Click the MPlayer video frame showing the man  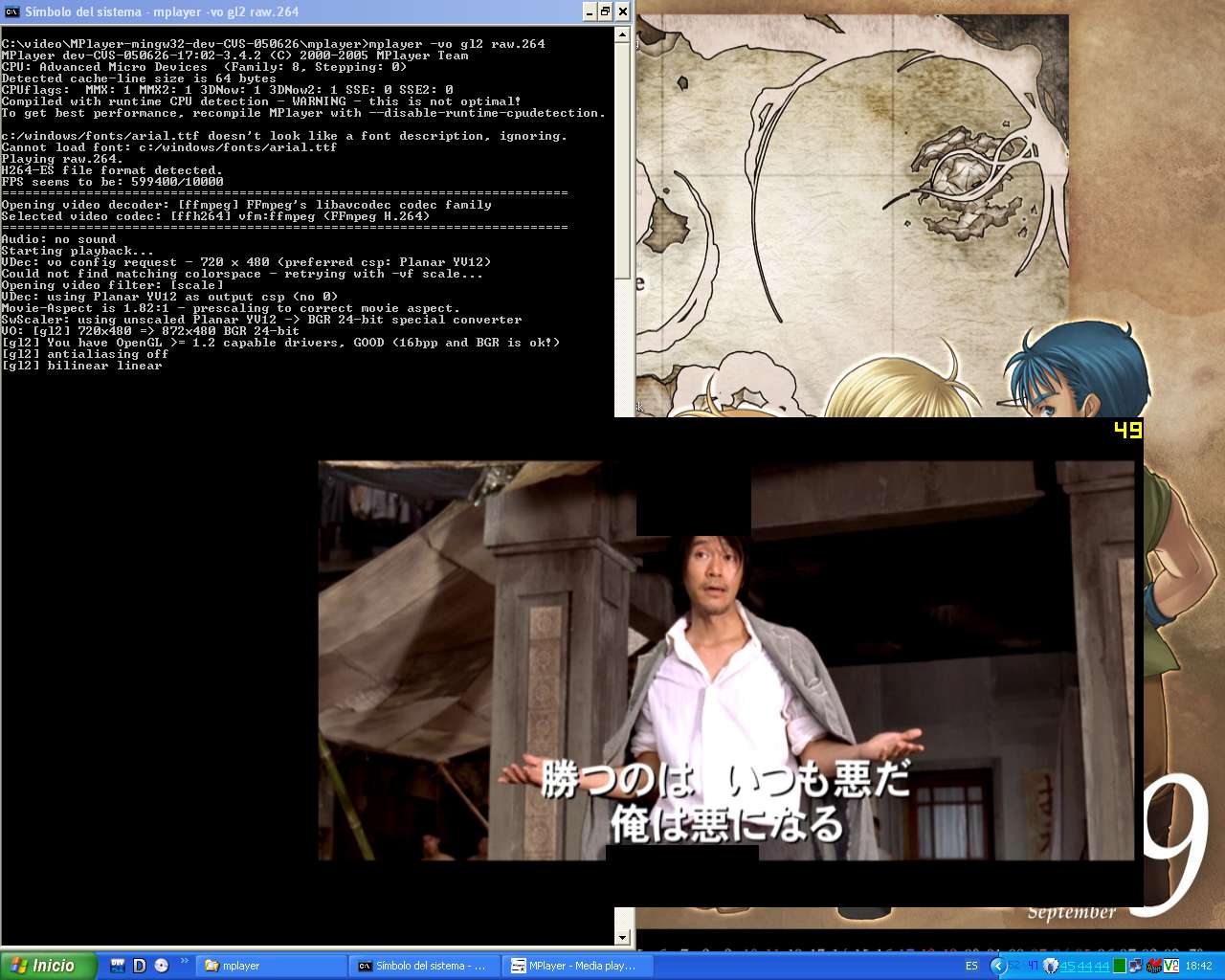pyautogui.click(x=726, y=660)
